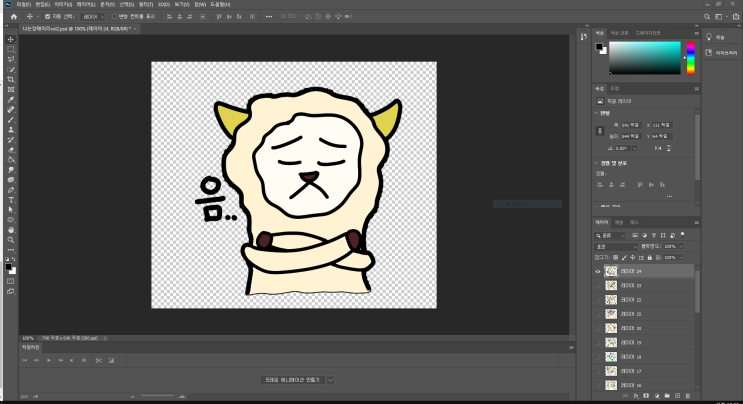Select the Hand tool
The image size is (743, 404).
click(11, 230)
